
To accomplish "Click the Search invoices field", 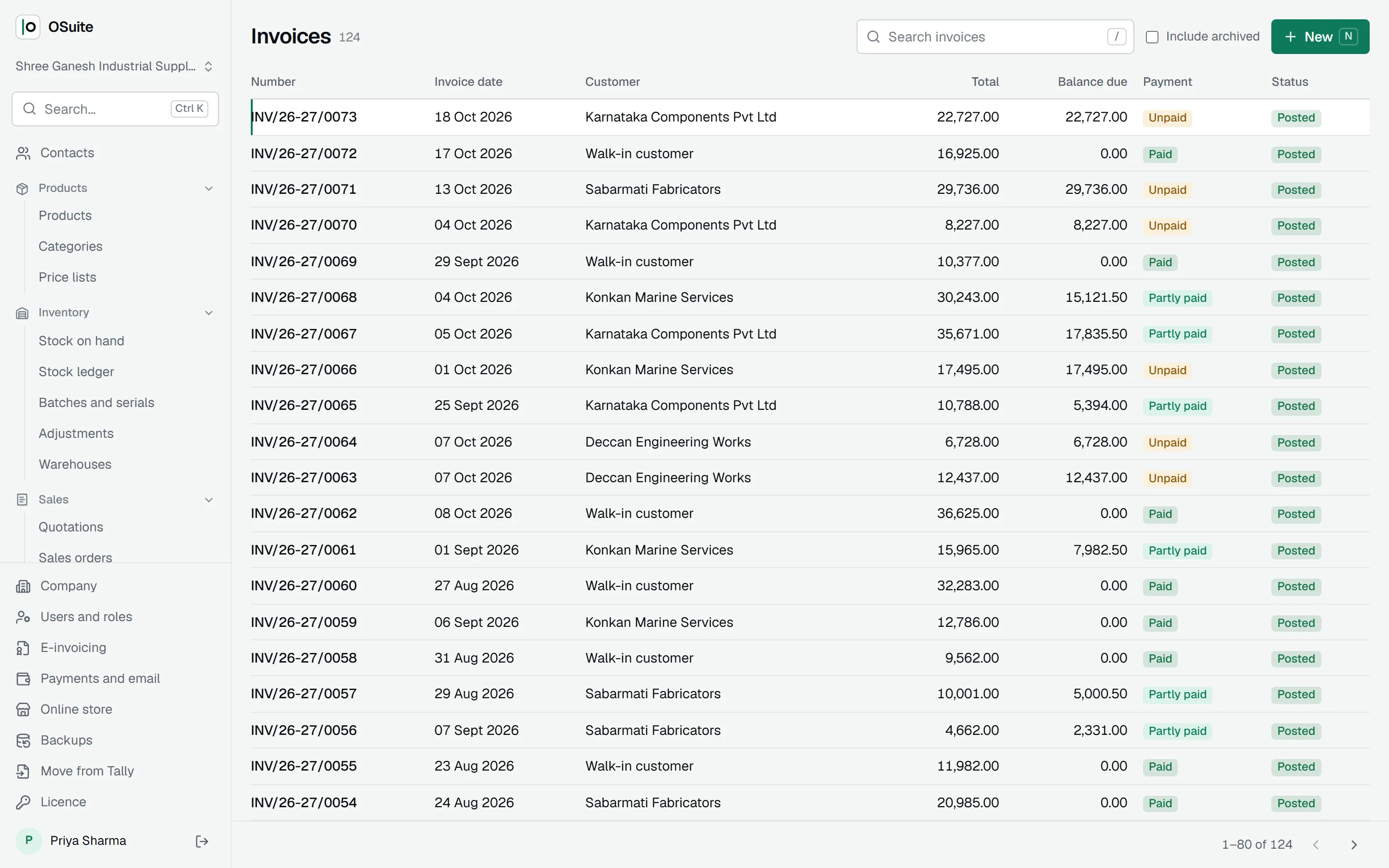I will (994, 37).
